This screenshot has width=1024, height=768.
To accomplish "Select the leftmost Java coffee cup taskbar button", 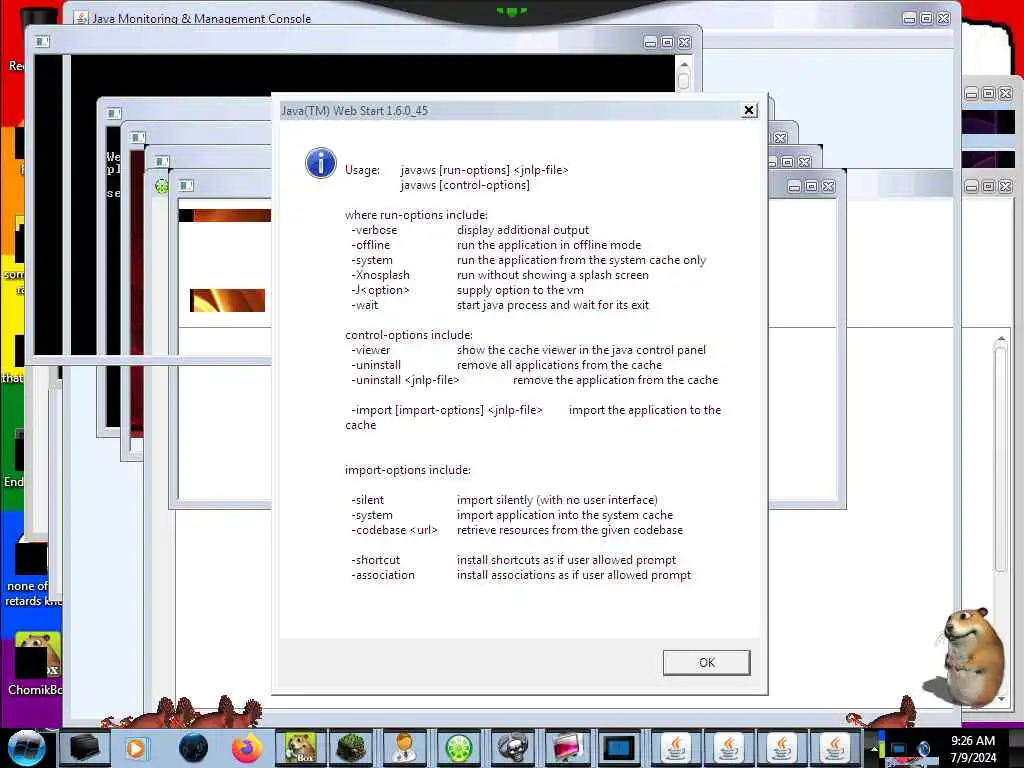I will click(676, 748).
